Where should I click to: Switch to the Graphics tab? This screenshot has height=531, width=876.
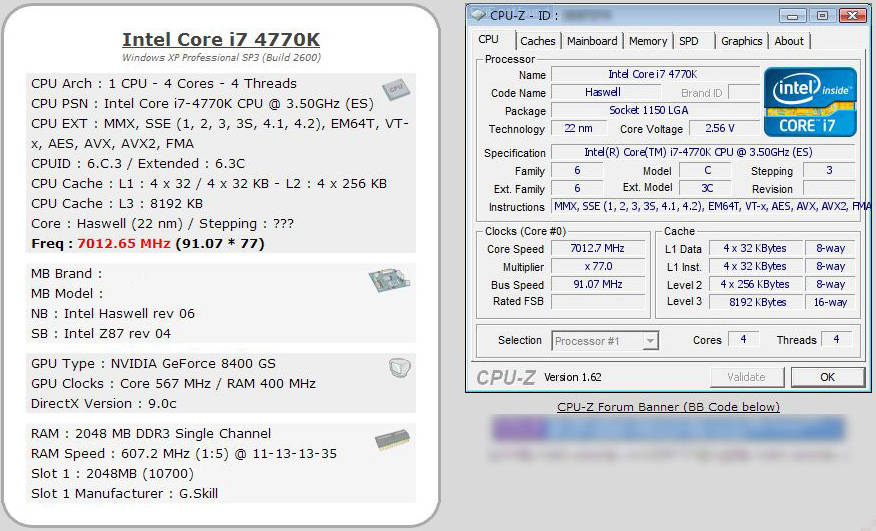pyautogui.click(x=741, y=41)
